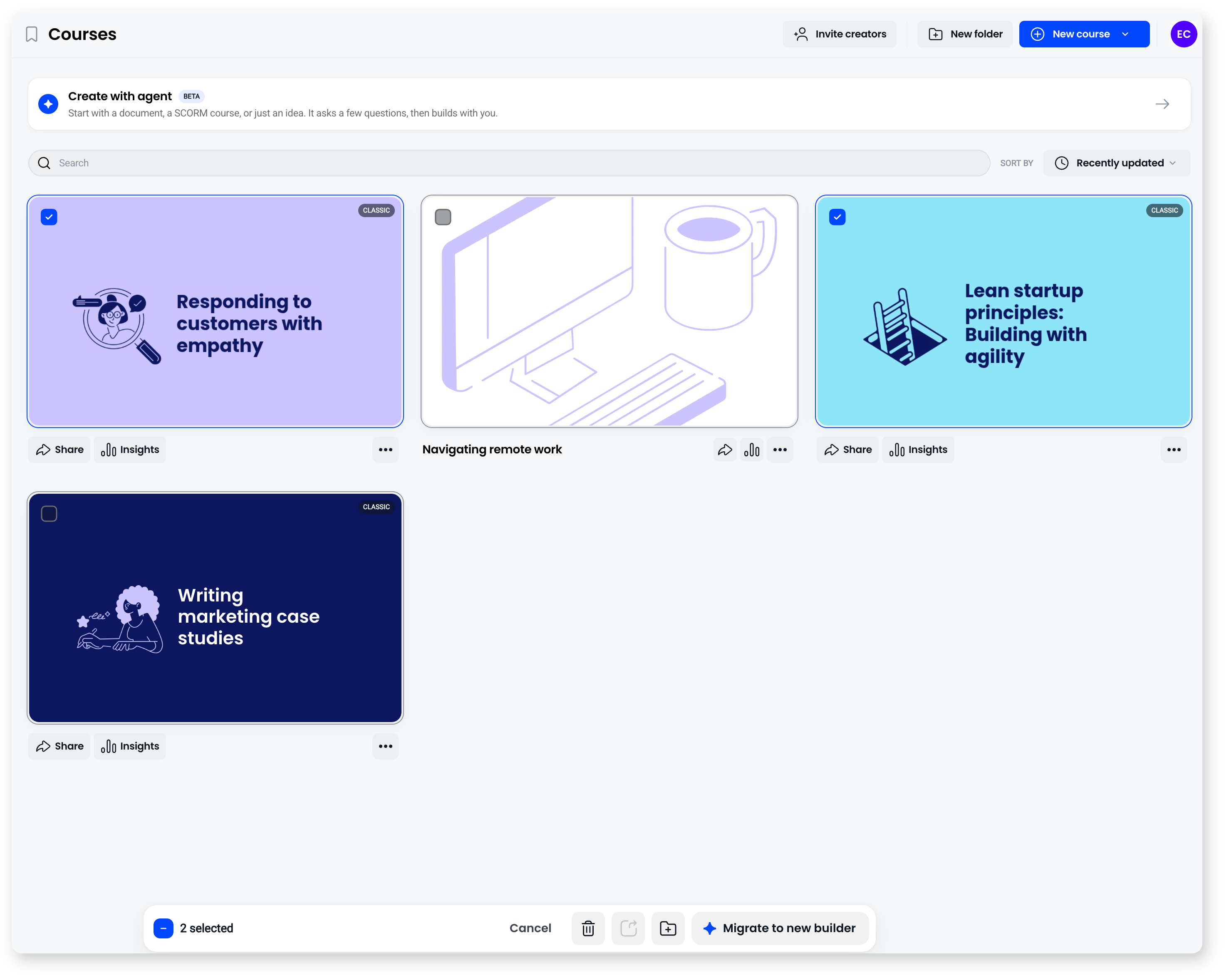
Task: Open Writing marketing case studies thumbnail
Action: 216,608
